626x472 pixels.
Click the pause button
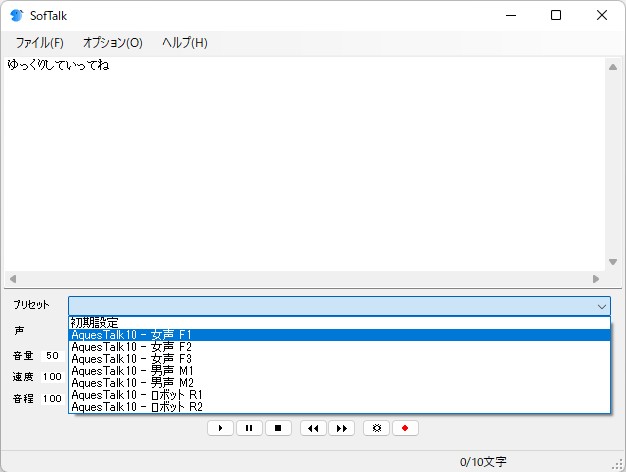[x=249, y=428]
